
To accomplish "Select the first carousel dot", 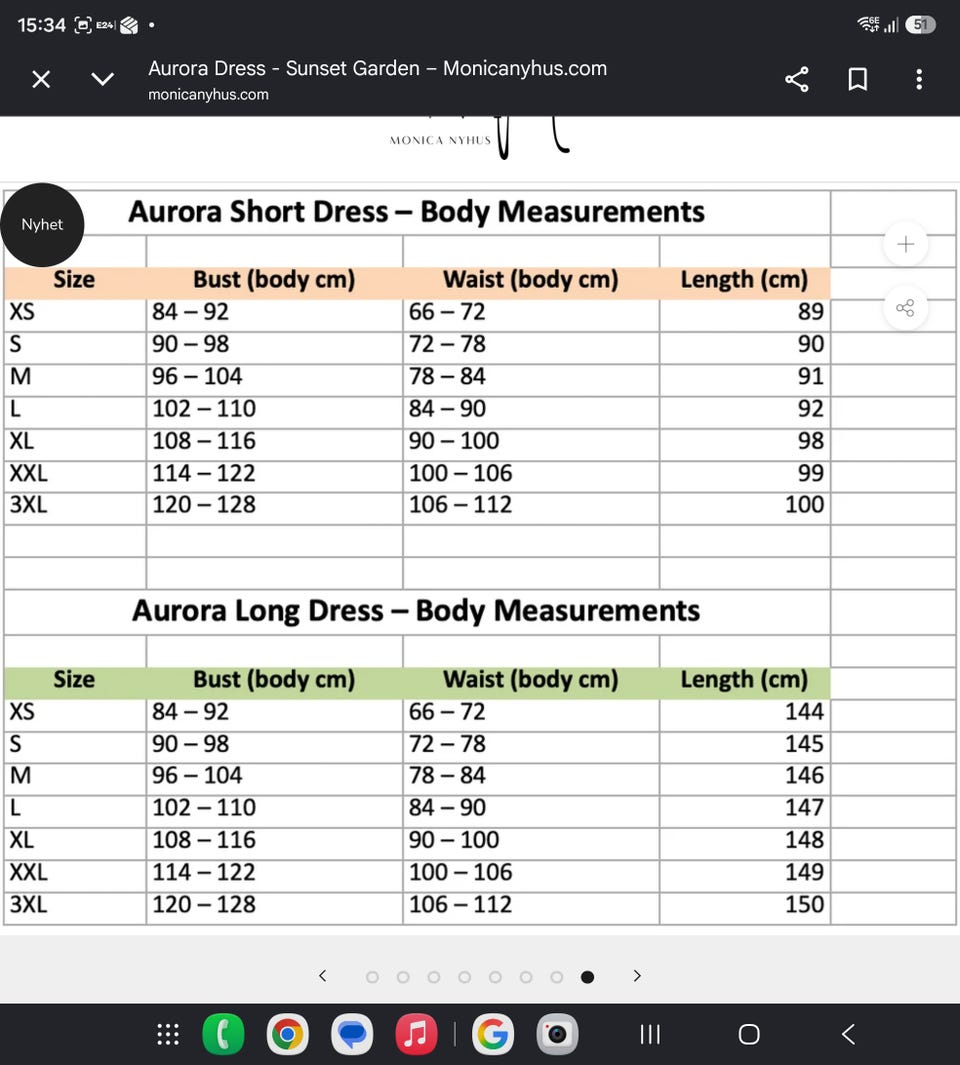I will tap(372, 977).
